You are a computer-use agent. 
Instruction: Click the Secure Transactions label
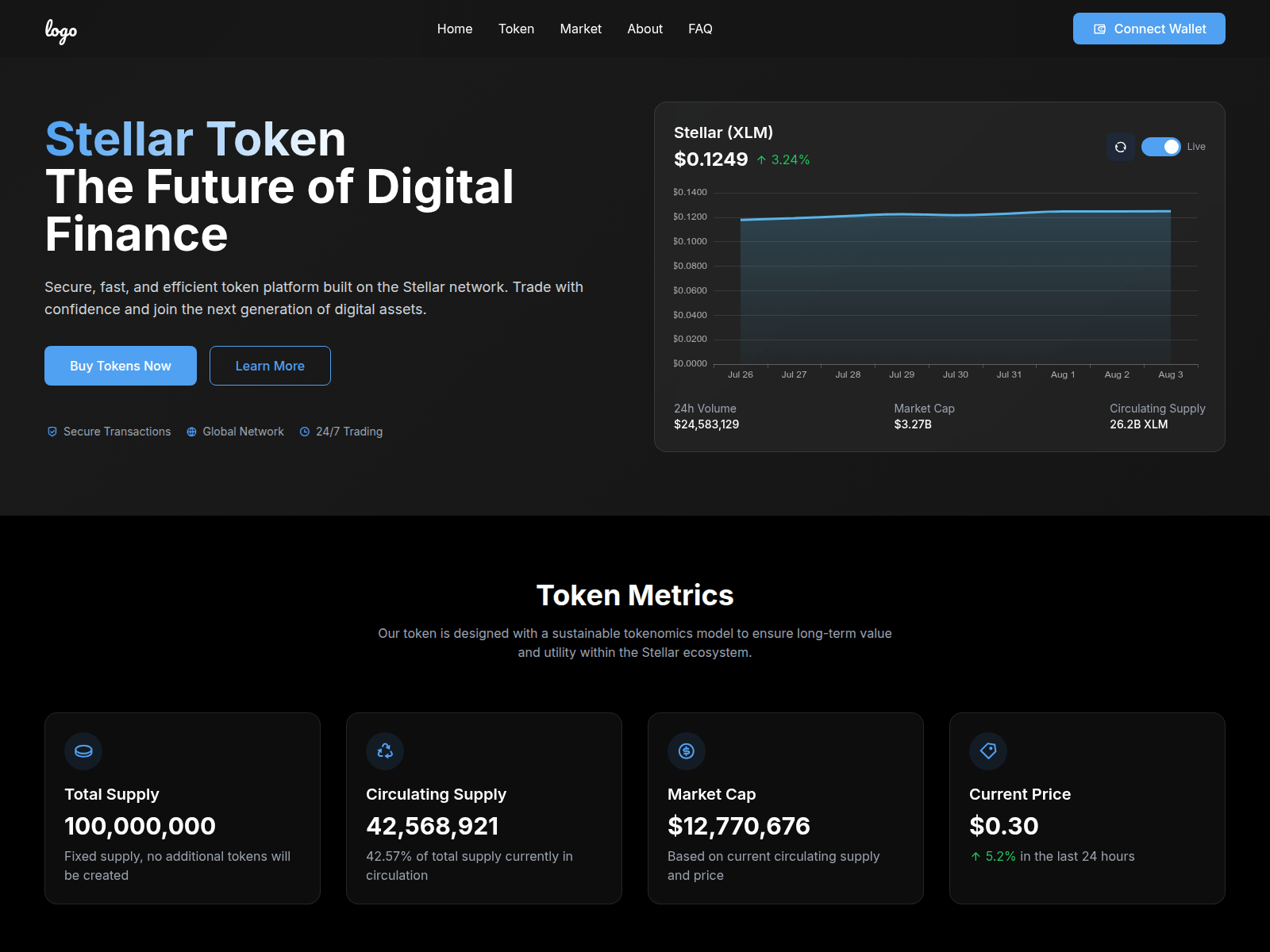click(117, 432)
